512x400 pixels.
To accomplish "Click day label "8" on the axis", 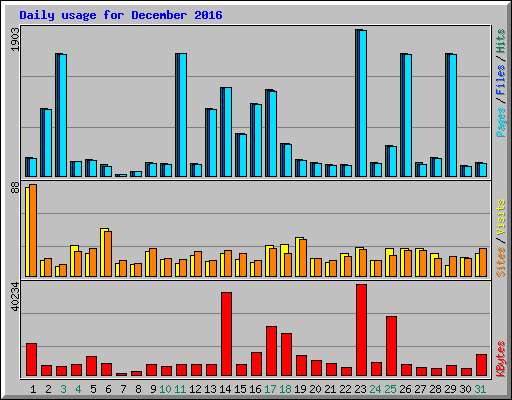I will point(138,389).
